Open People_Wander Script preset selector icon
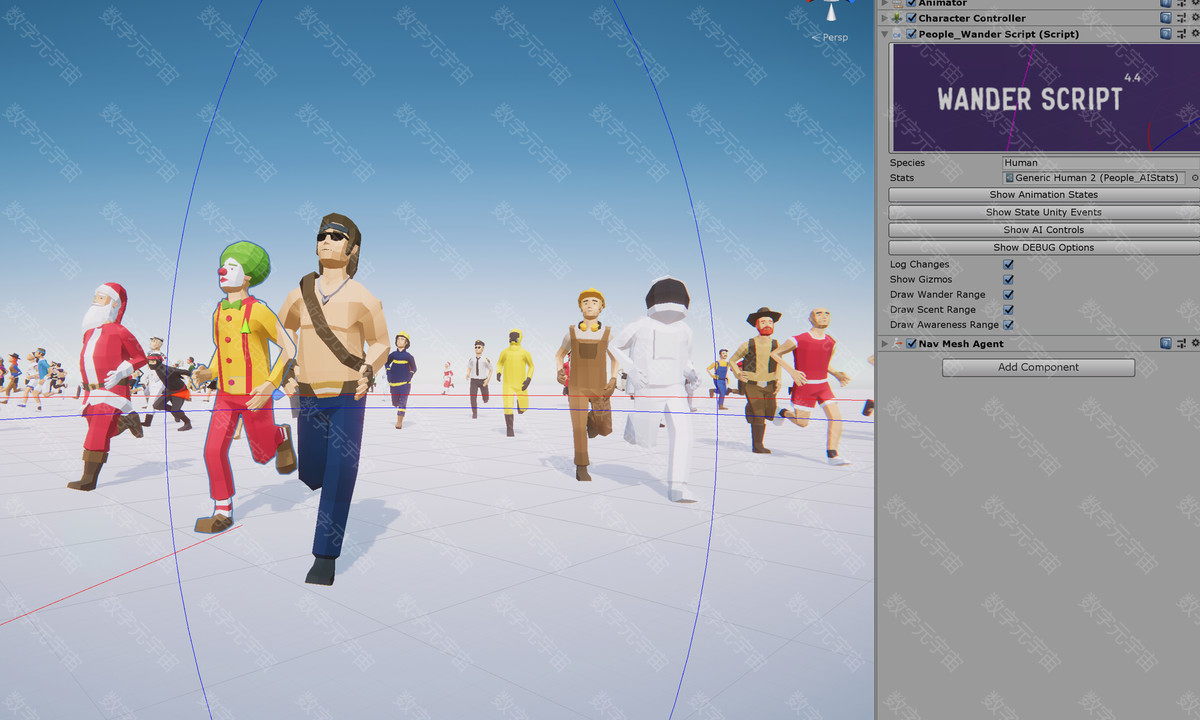This screenshot has height=720, width=1200. tap(1181, 34)
